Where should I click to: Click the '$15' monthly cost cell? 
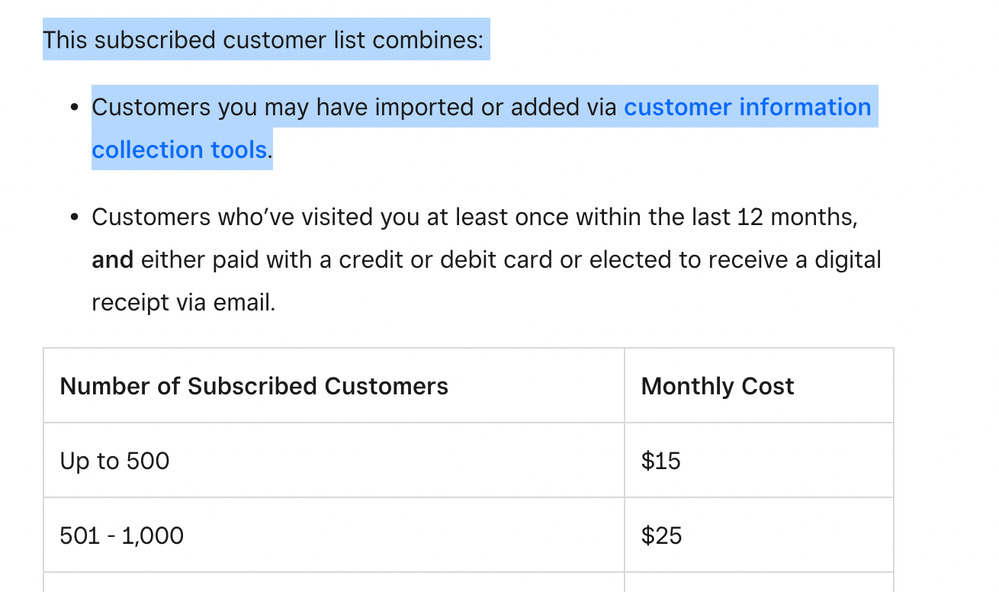click(661, 461)
